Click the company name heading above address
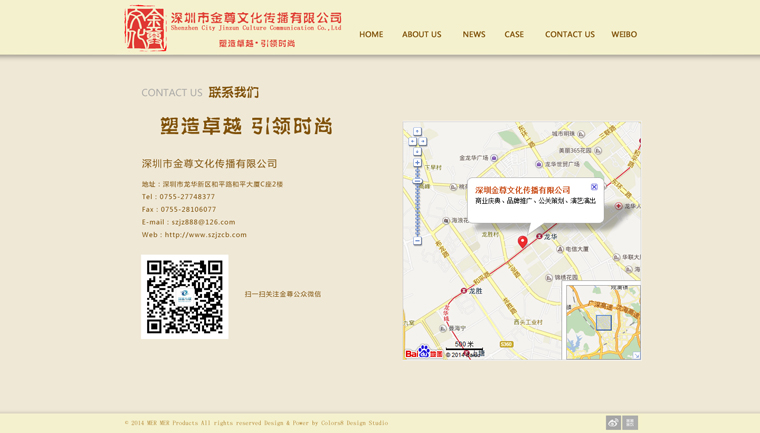The height and width of the screenshot is (433, 760). click(x=209, y=164)
